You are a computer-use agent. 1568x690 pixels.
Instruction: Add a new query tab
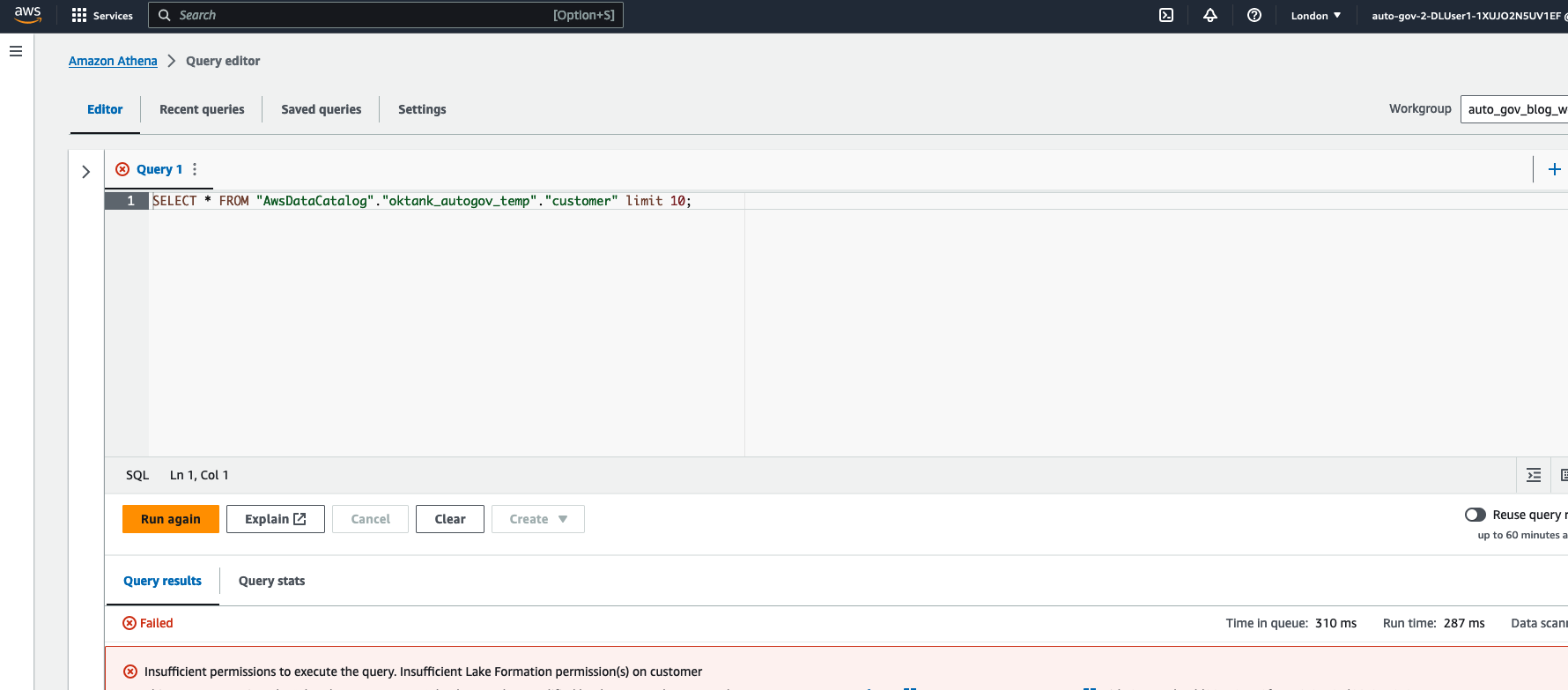1555,169
